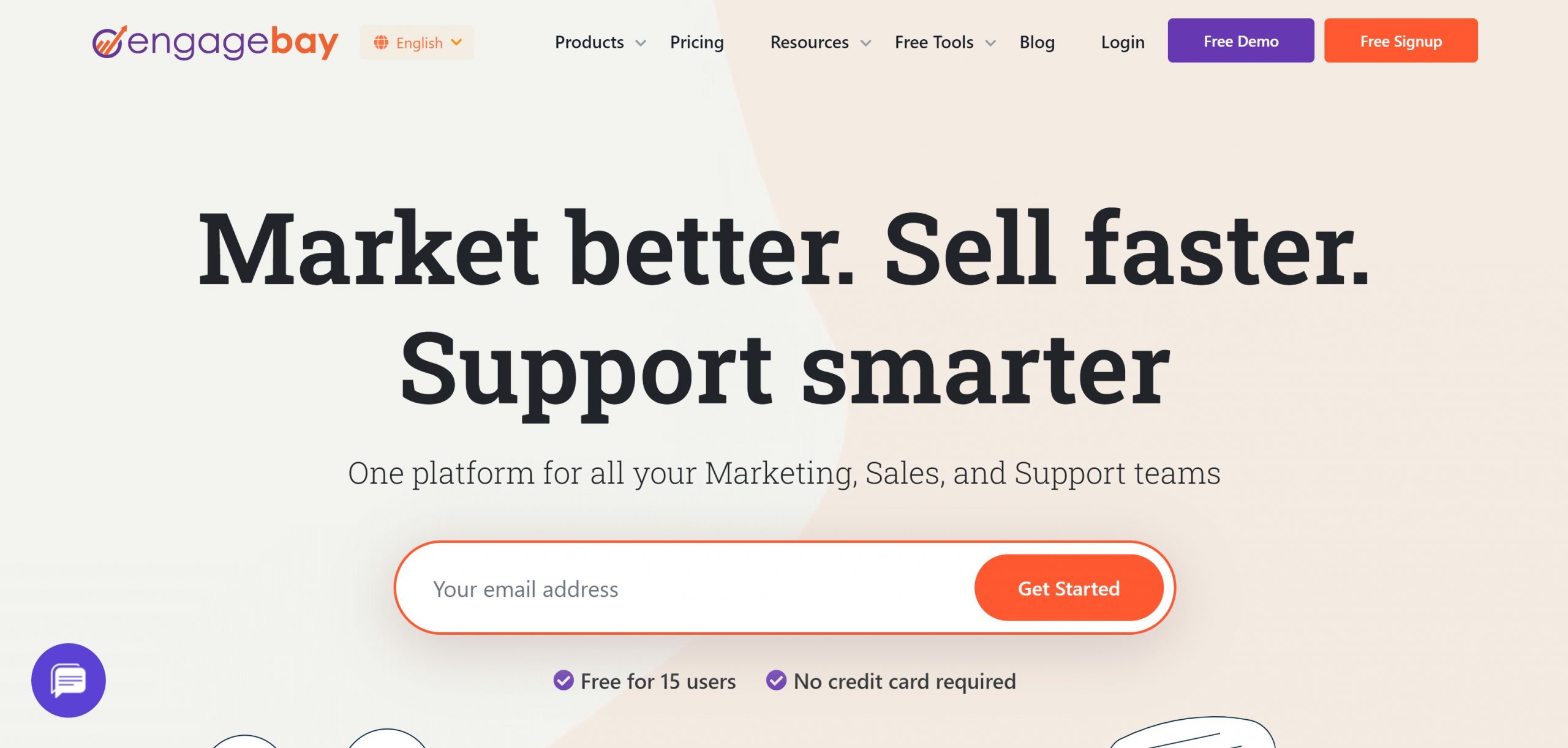Click the Products menu label
The image size is (1568, 748).
(x=589, y=42)
